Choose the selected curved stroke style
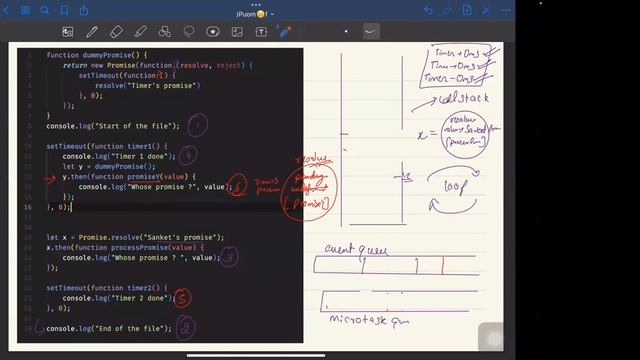This screenshot has width=640, height=360. pyautogui.click(x=371, y=31)
